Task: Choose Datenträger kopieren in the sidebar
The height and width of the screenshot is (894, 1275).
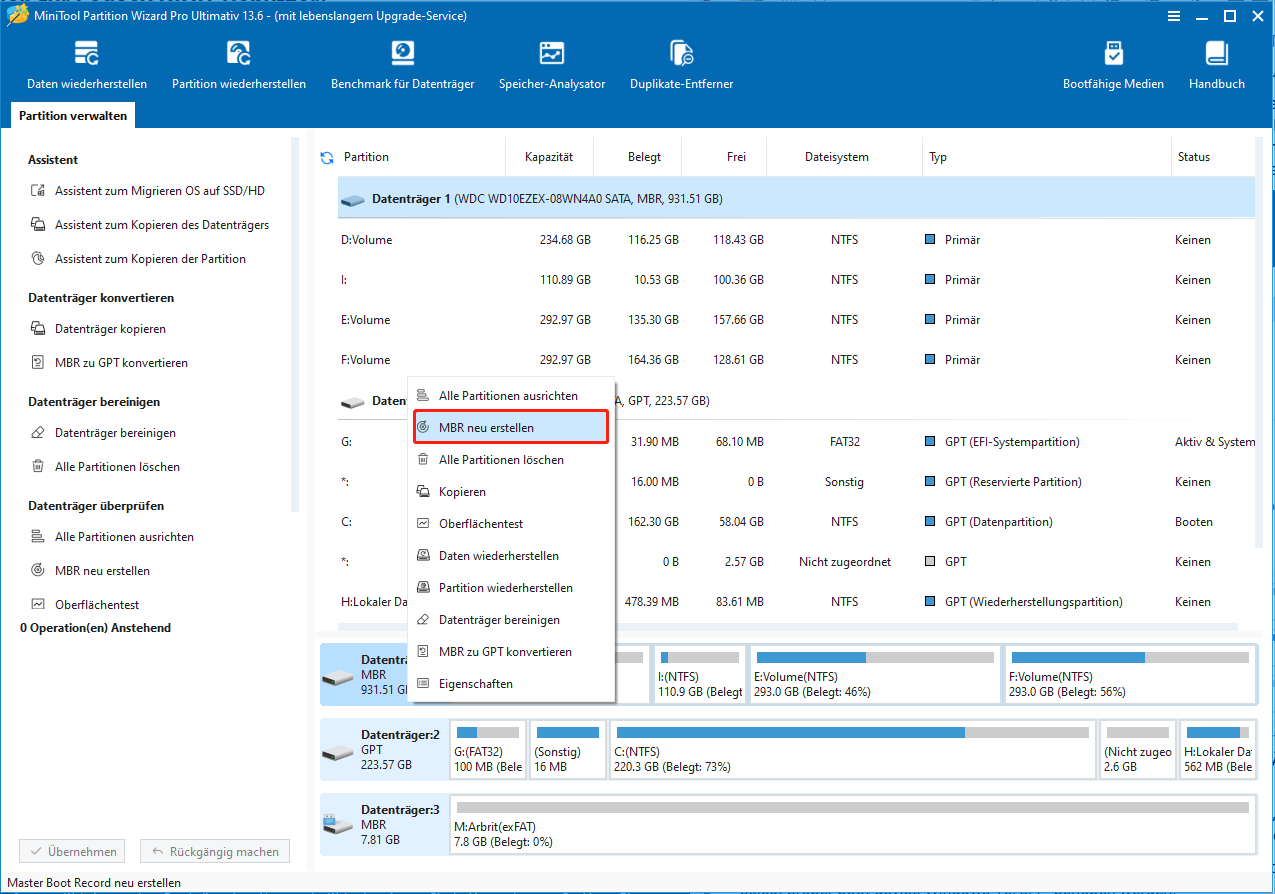Action: click(x=98, y=329)
